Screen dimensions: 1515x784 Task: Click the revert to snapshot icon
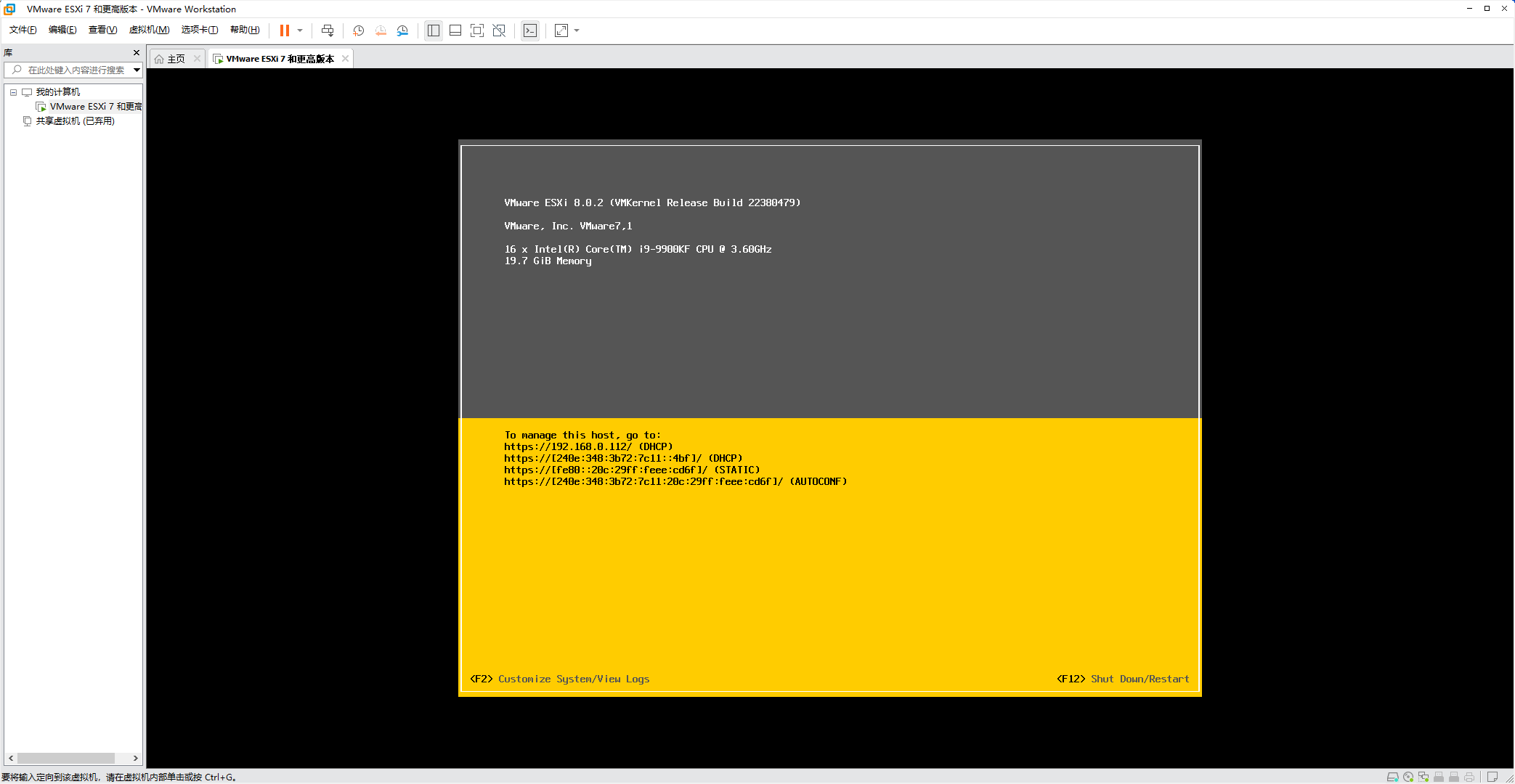tap(381, 30)
